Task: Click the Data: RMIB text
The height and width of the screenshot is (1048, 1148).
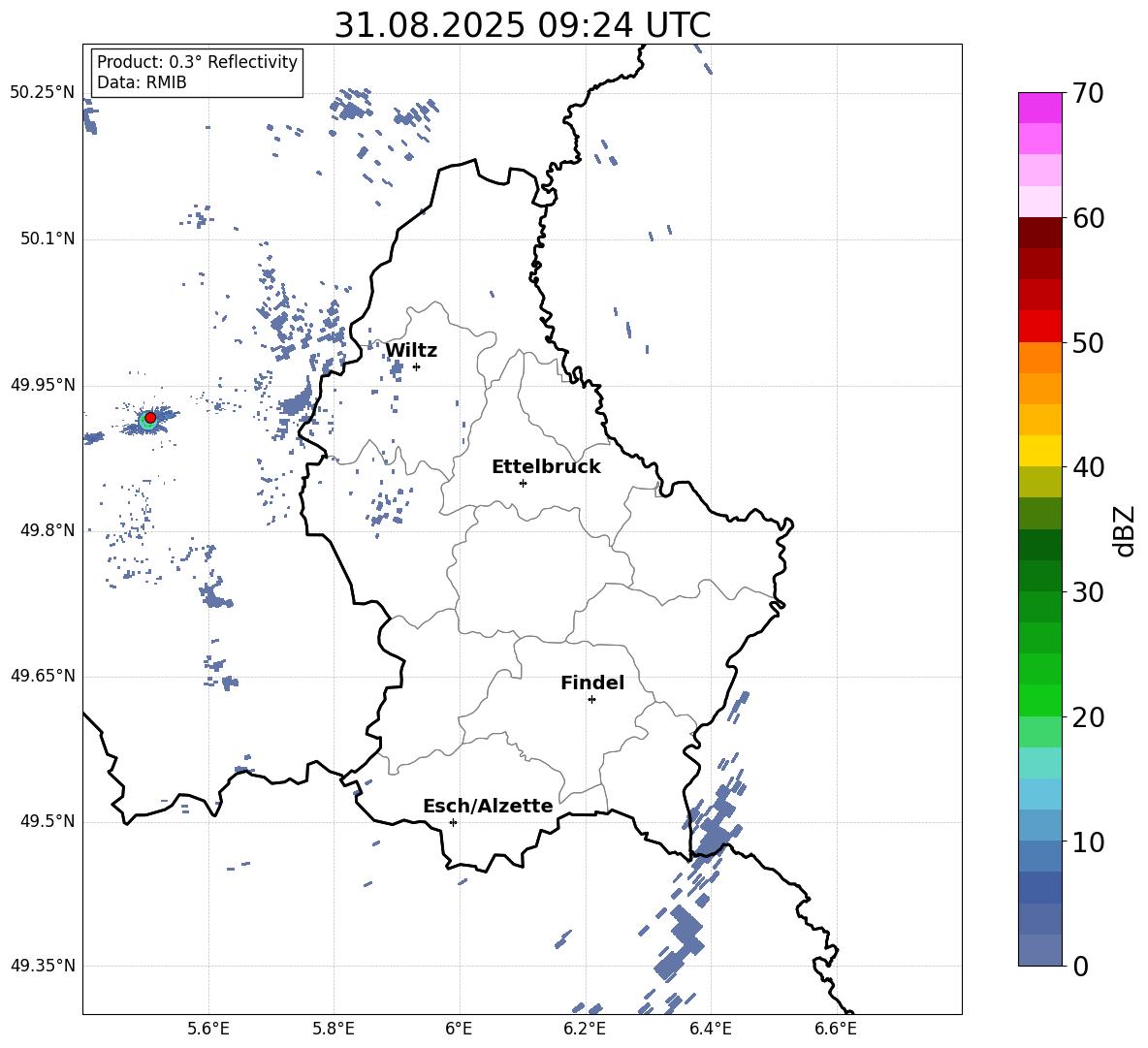Action: tap(142, 82)
